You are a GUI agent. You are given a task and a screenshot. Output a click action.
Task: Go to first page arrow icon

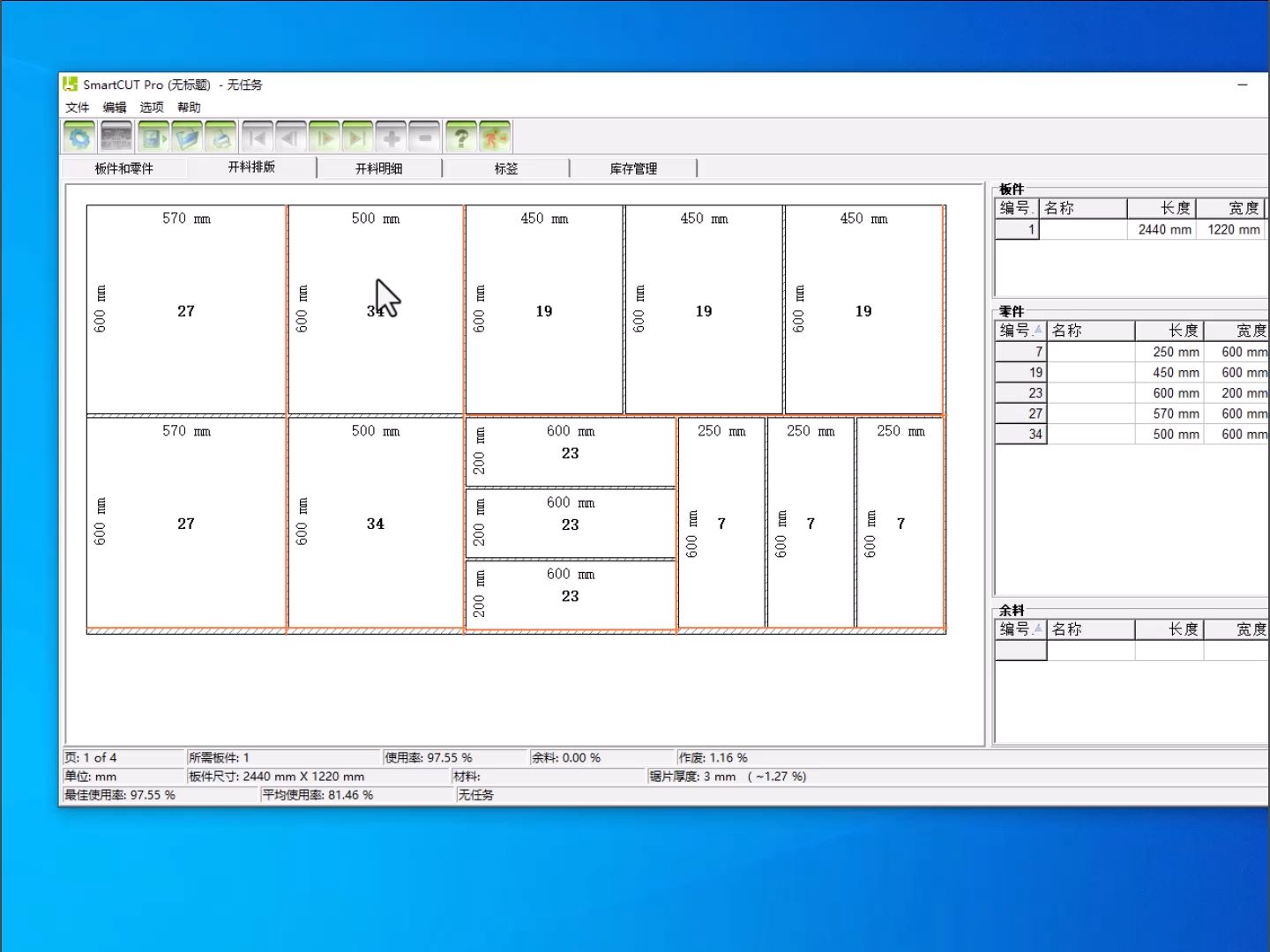click(258, 138)
